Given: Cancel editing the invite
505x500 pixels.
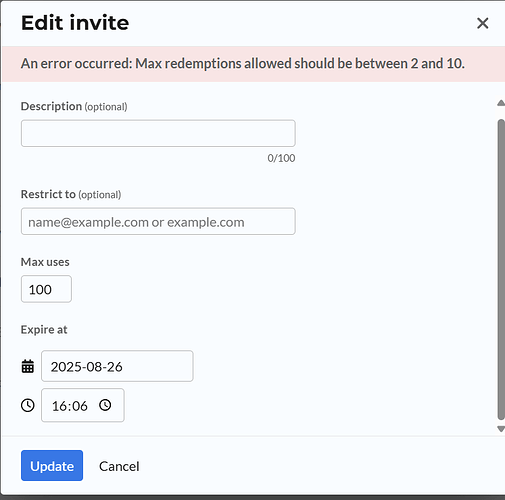Looking at the screenshot, I should [119, 466].
